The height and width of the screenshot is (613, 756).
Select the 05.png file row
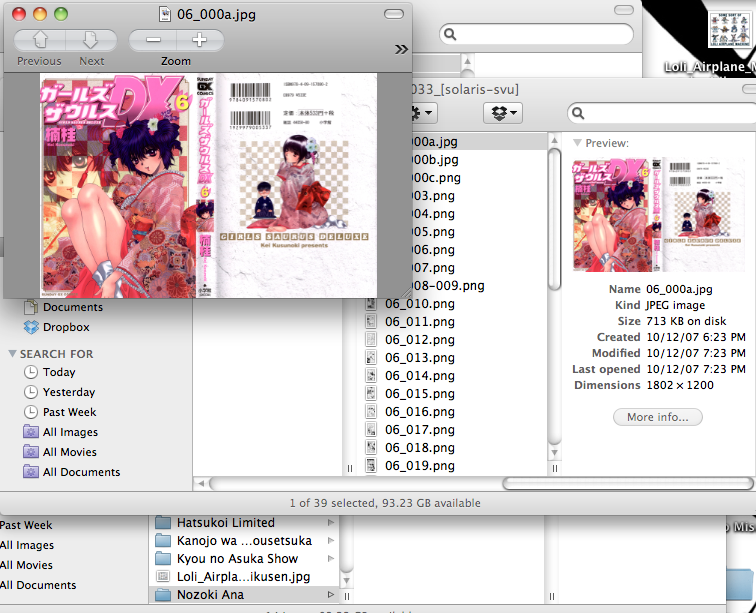[x=479, y=232]
